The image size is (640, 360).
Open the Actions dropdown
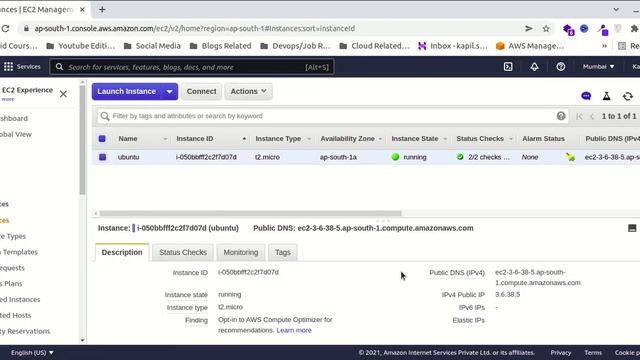coord(248,91)
